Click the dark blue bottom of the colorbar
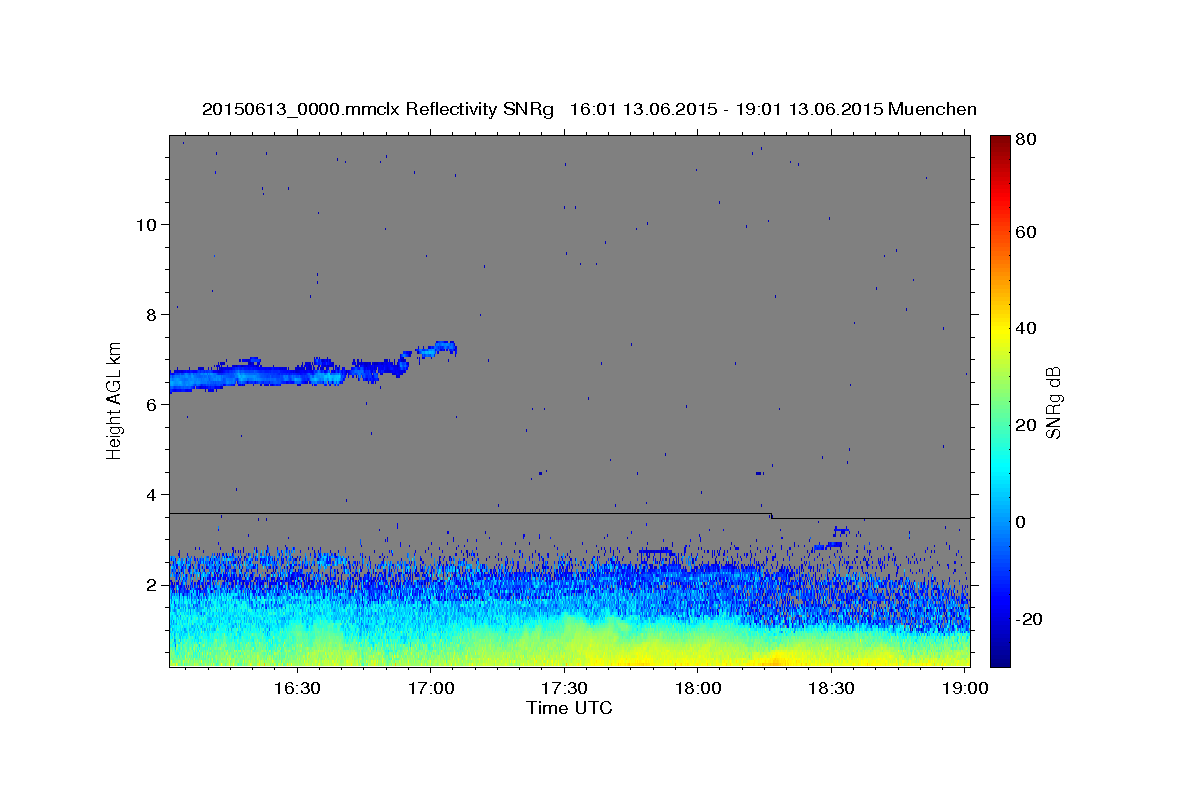Image resolution: width=1200 pixels, height=800 pixels. 1000,659
